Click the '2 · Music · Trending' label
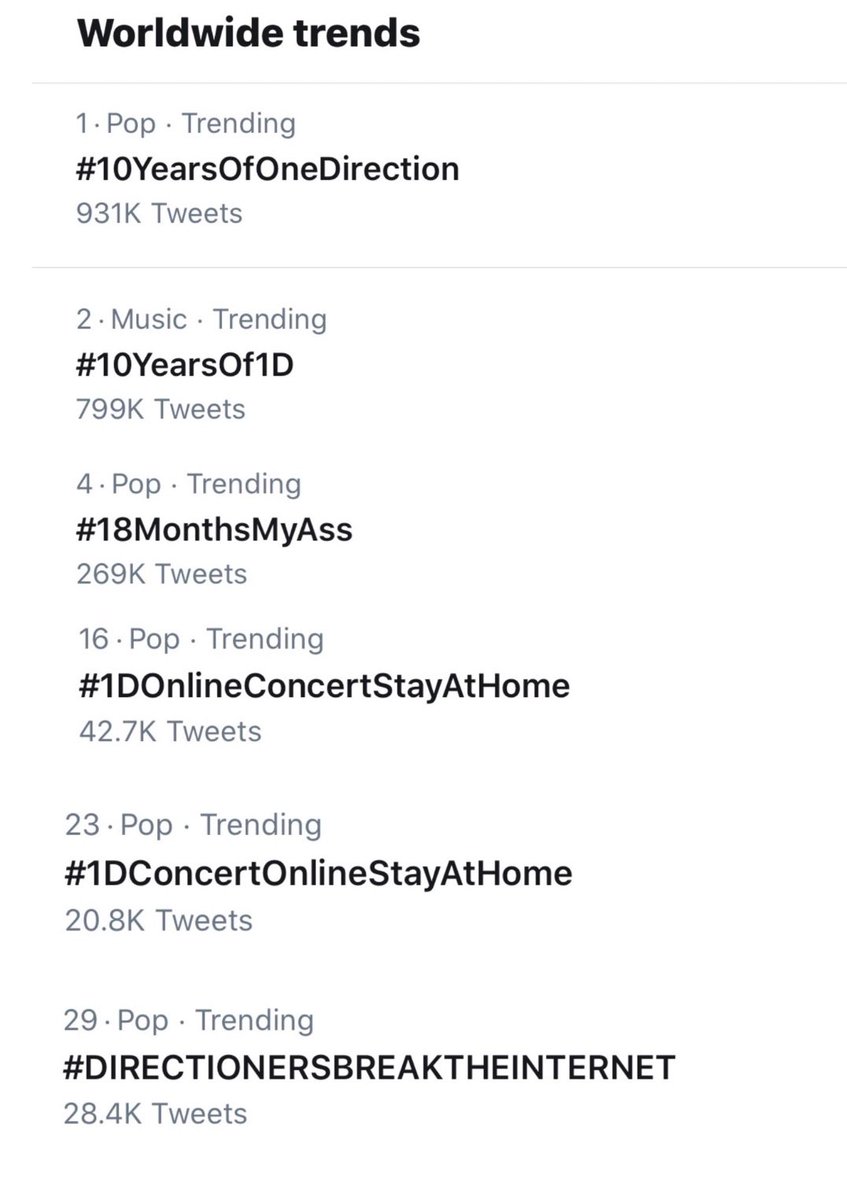The image size is (847, 1200). [201, 320]
